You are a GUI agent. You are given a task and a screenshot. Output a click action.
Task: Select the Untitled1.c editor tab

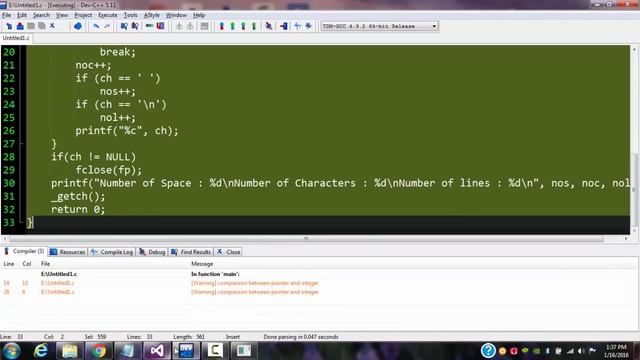pos(16,38)
